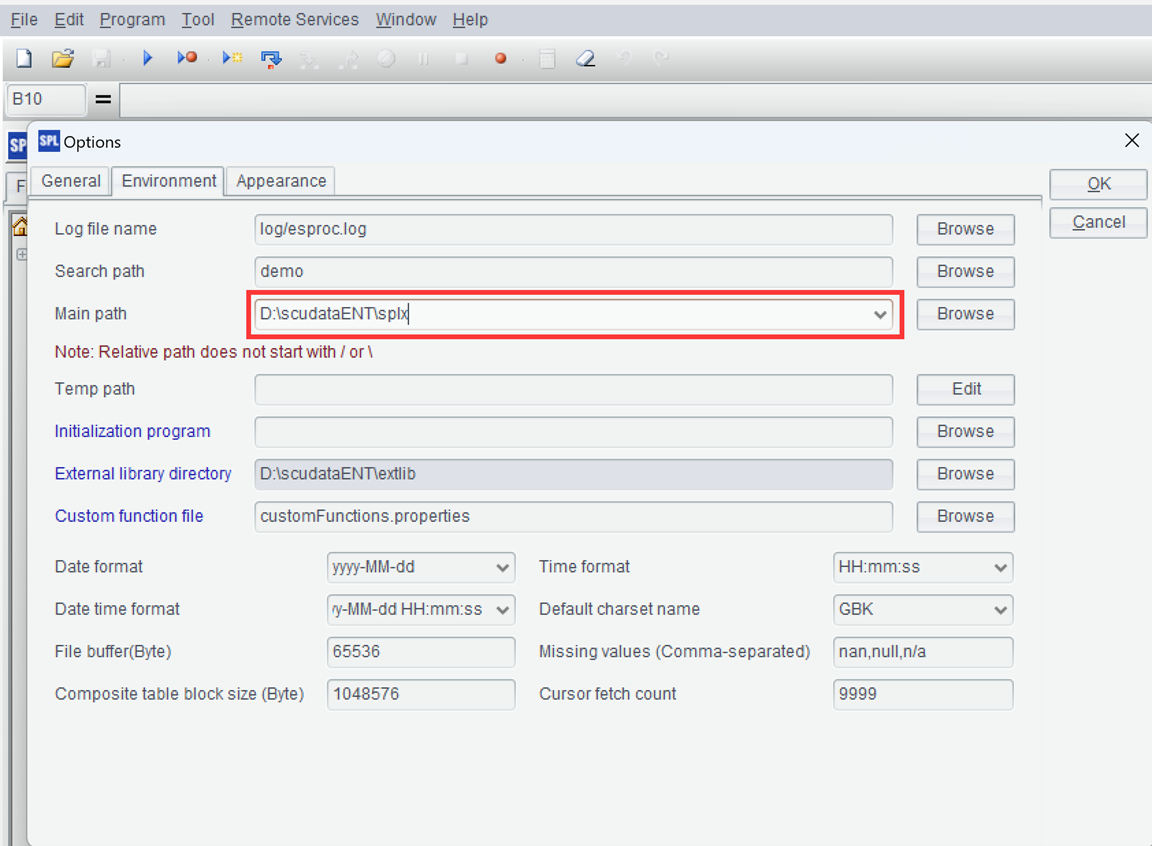Expand the Main path dropdown arrow
Viewport: 1152px width, 846px height.
[880, 314]
